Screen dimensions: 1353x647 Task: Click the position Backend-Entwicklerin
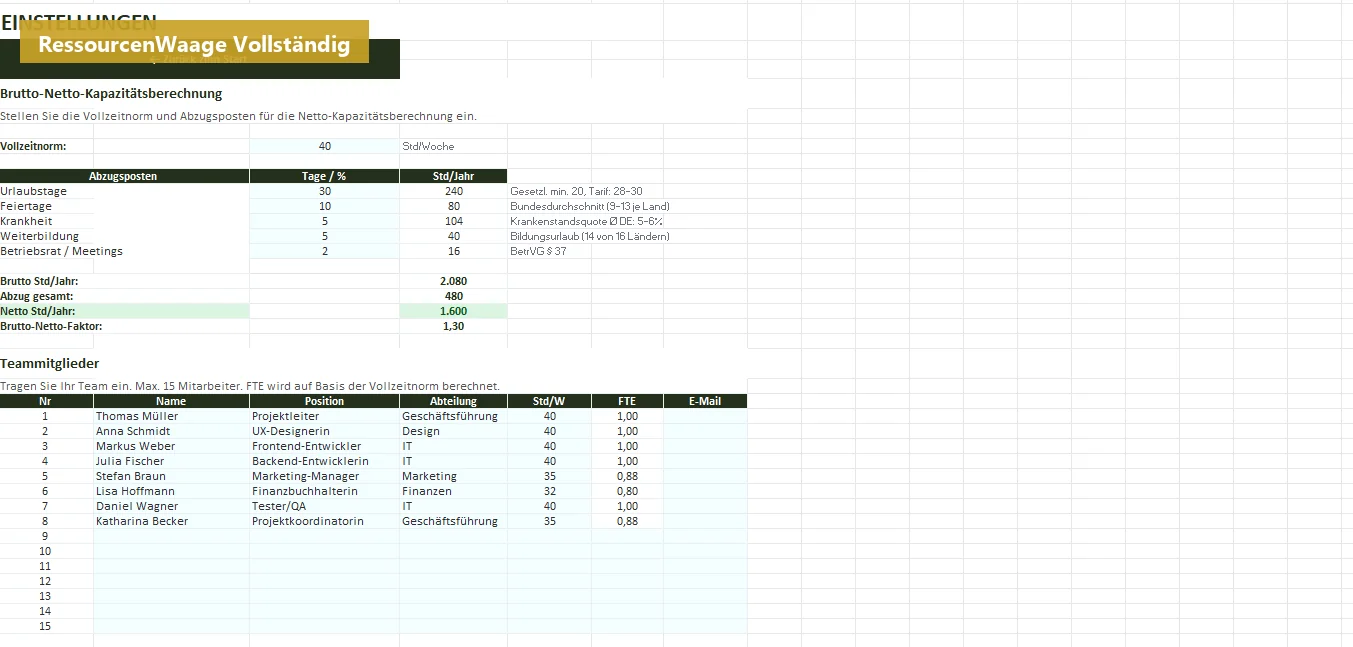(324, 461)
